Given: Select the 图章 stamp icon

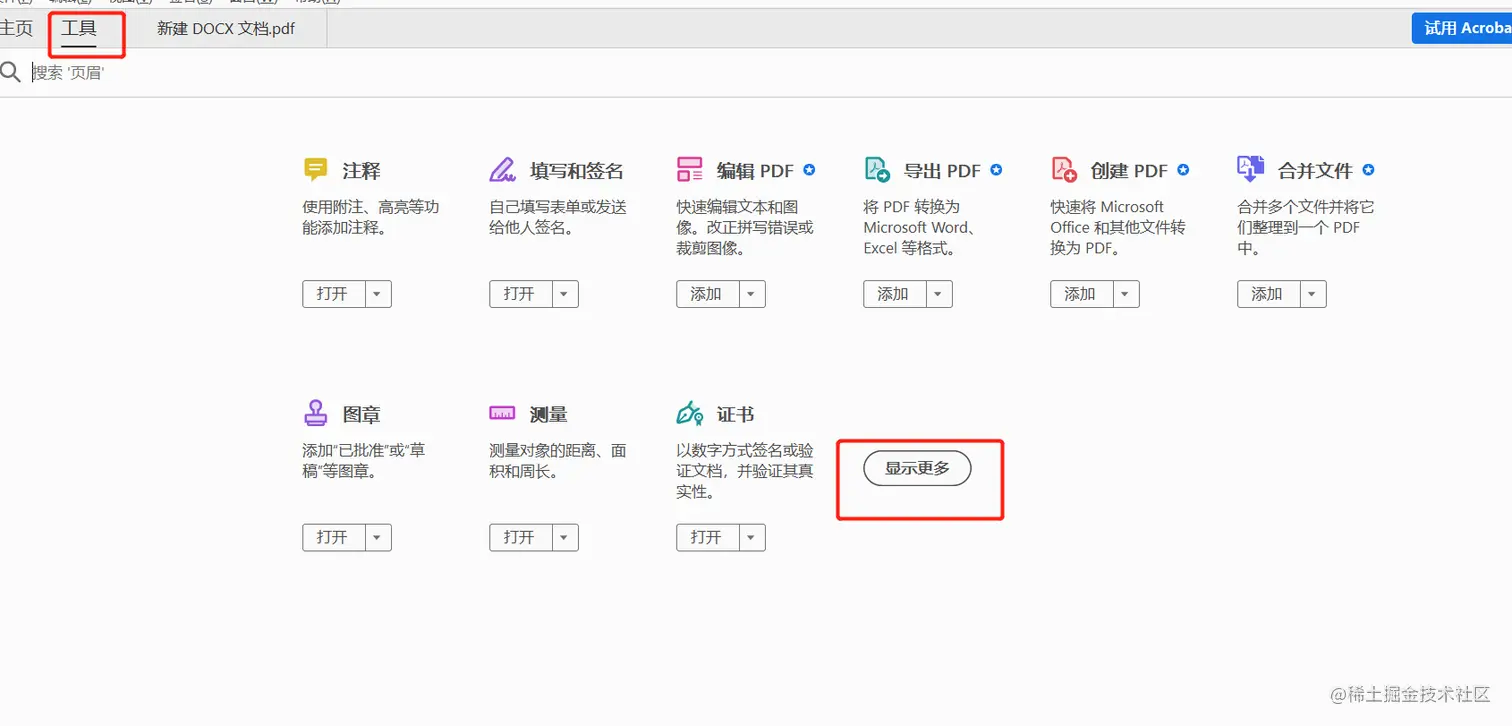Looking at the screenshot, I should point(315,413).
